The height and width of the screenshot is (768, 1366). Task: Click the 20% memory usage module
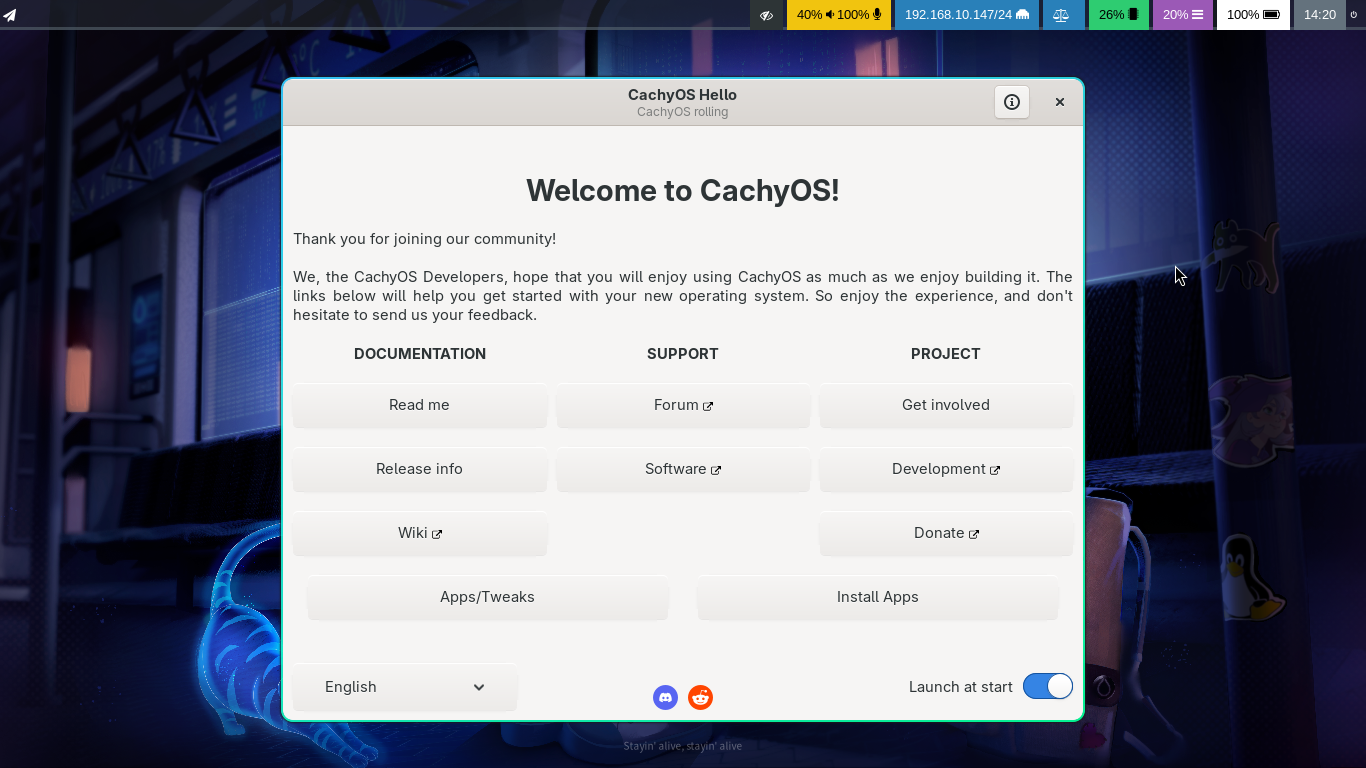(x=1183, y=15)
